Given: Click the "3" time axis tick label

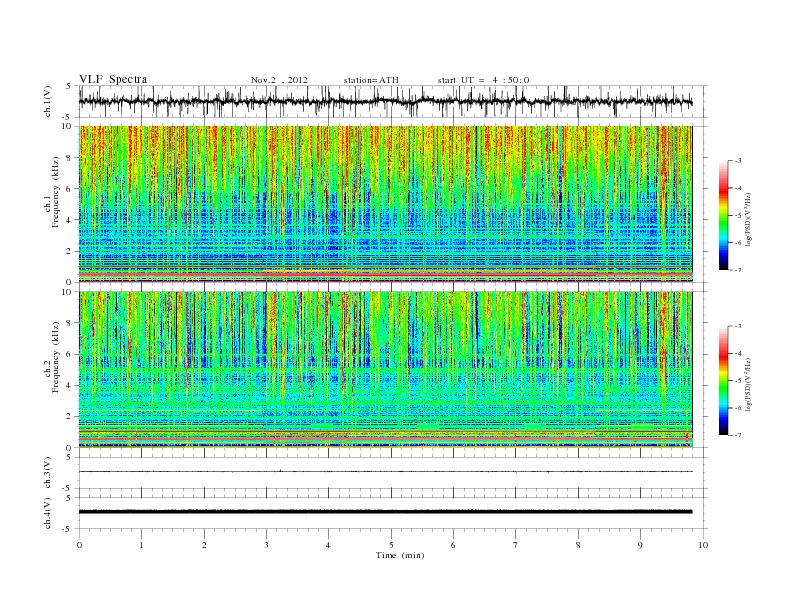Looking at the screenshot, I should pyautogui.click(x=266, y=545).
